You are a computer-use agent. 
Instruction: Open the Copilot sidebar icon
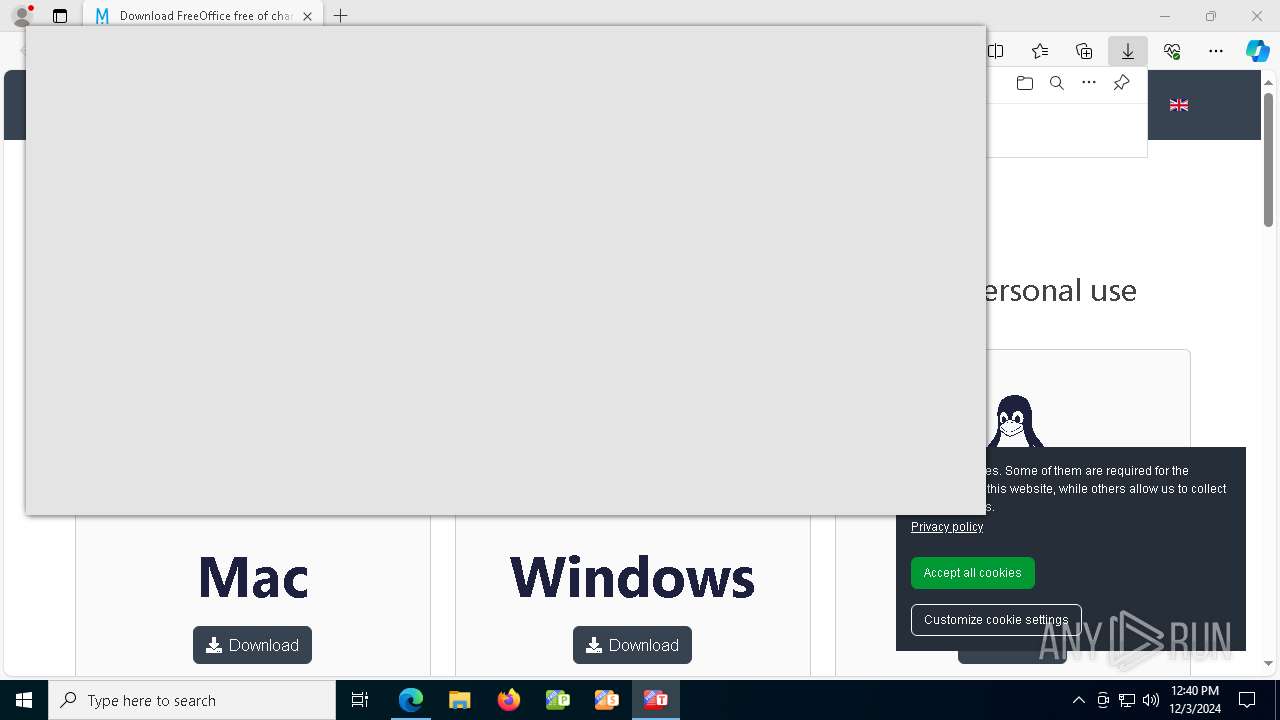point(1257,51)
